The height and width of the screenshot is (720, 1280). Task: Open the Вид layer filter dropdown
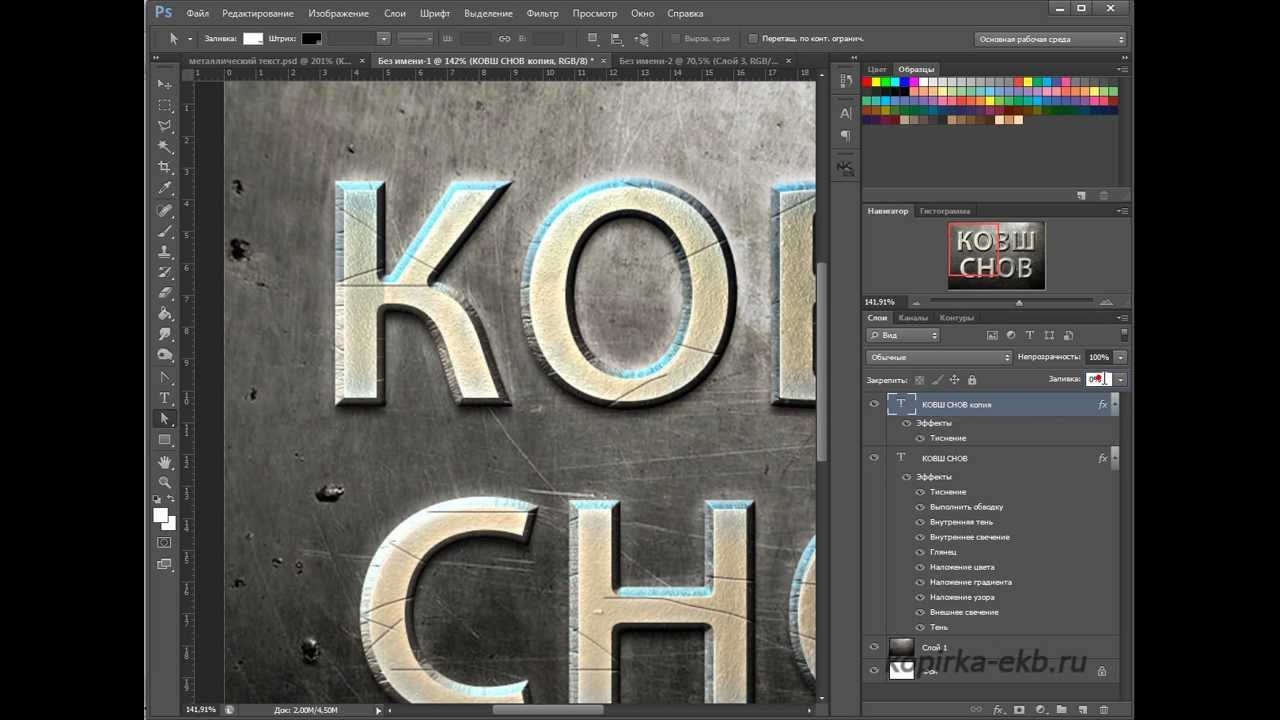tap(903, 336)
